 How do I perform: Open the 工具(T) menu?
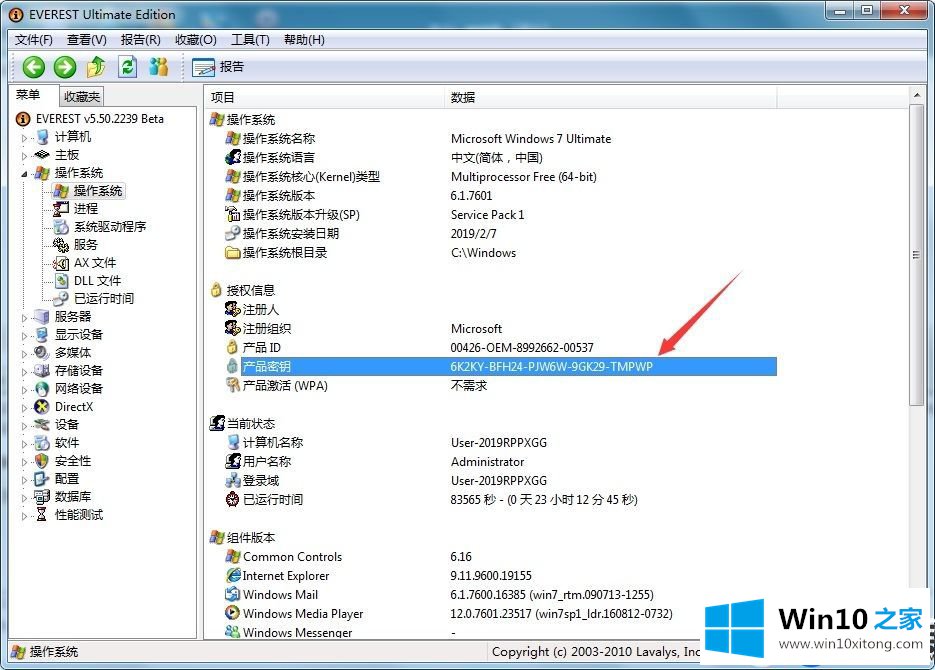(x=250, y=40)
